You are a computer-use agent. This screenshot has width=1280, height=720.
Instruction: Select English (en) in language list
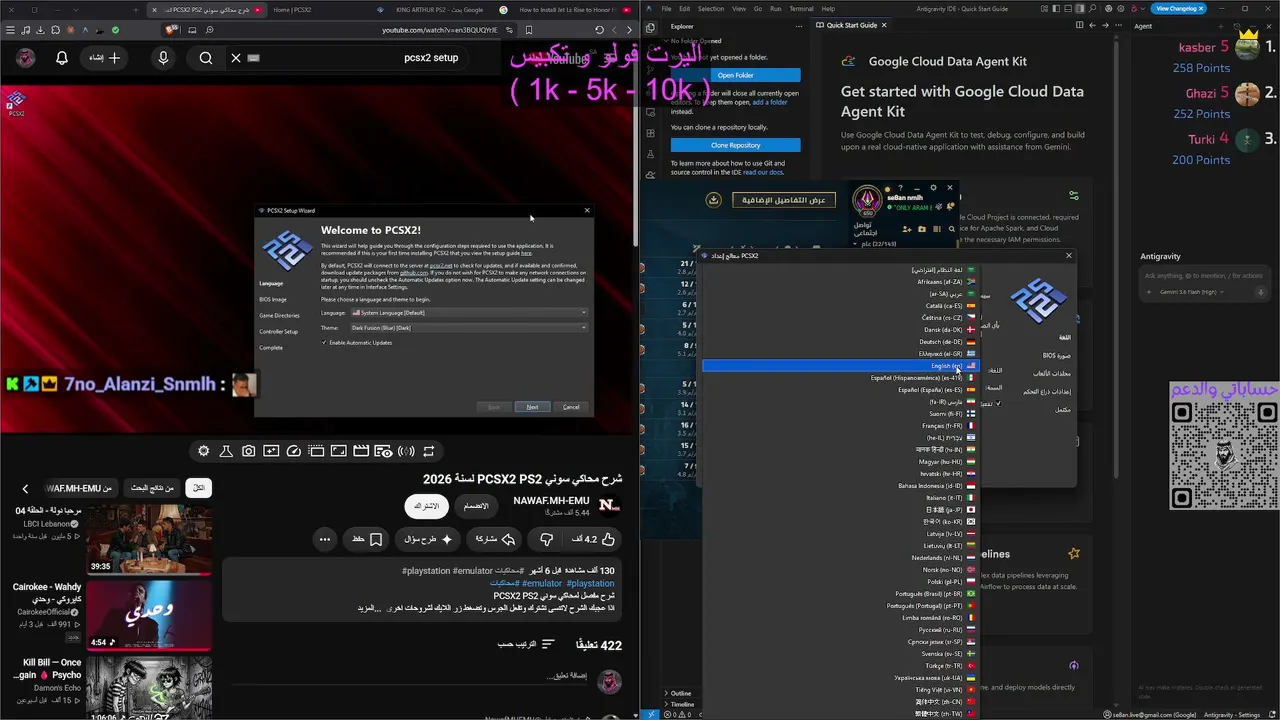(x=840, y=366)
